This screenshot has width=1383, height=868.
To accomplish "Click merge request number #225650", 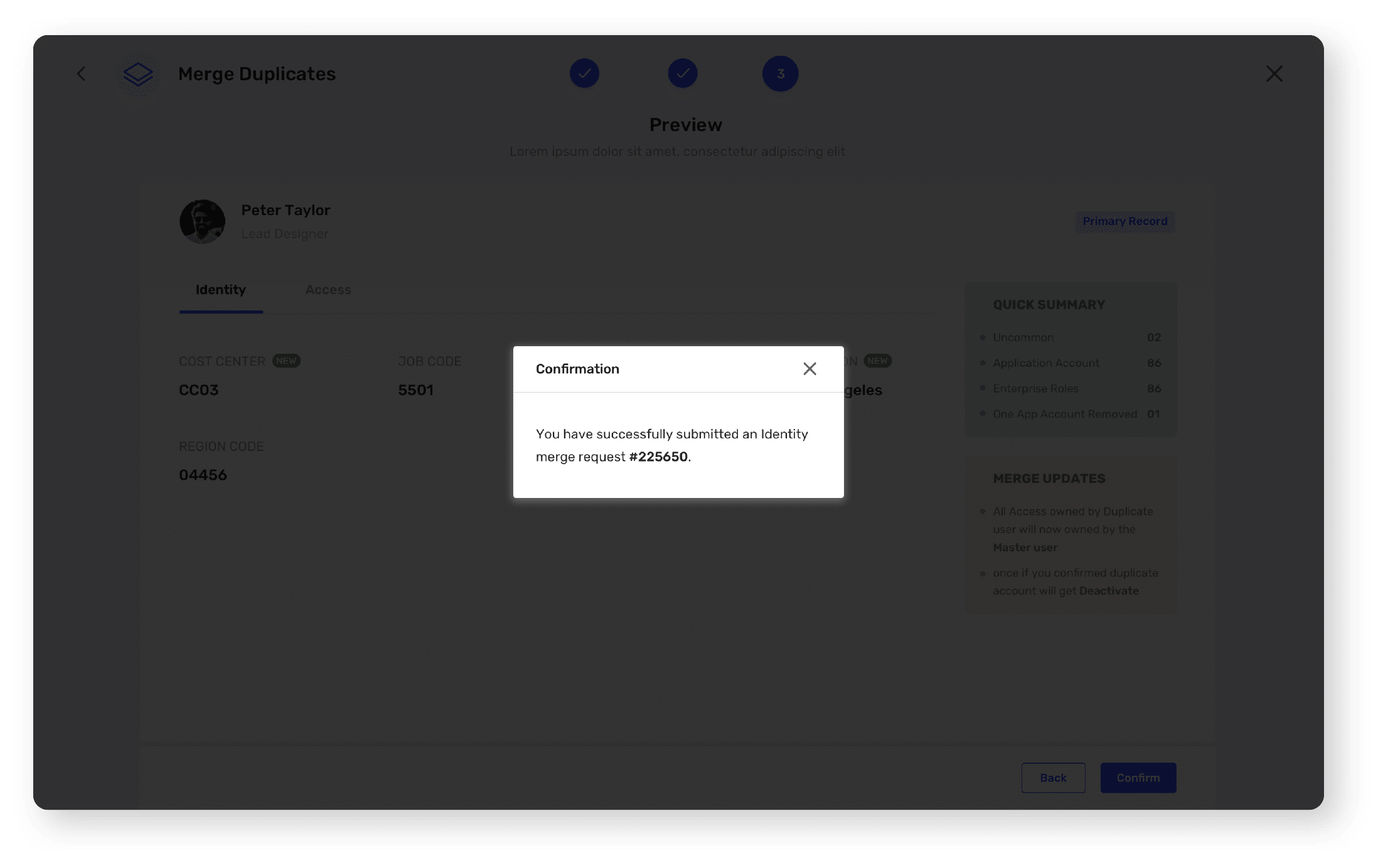I will [x=658, y=457].
